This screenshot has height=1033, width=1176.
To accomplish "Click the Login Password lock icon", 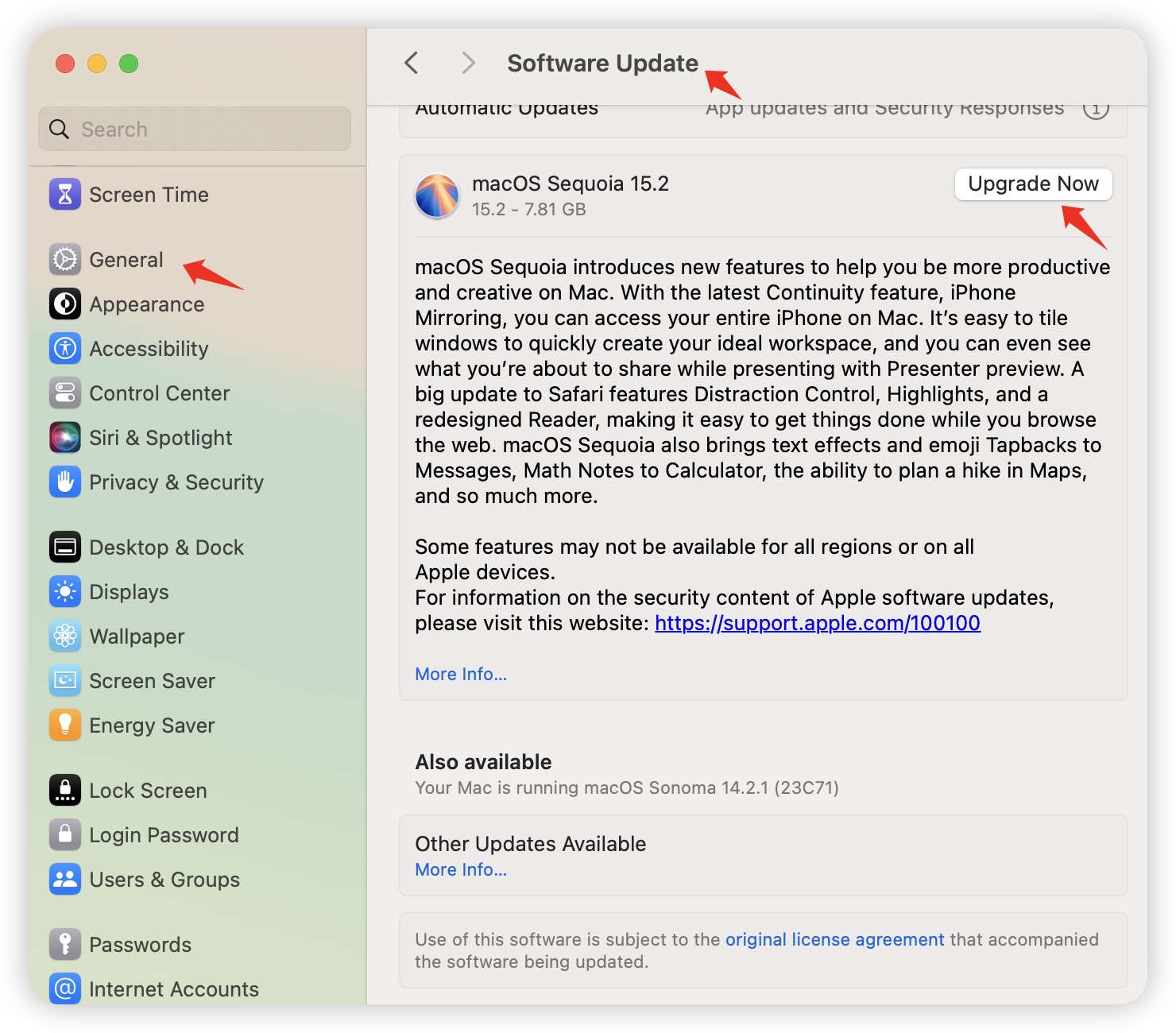I will tap(65, 835).
